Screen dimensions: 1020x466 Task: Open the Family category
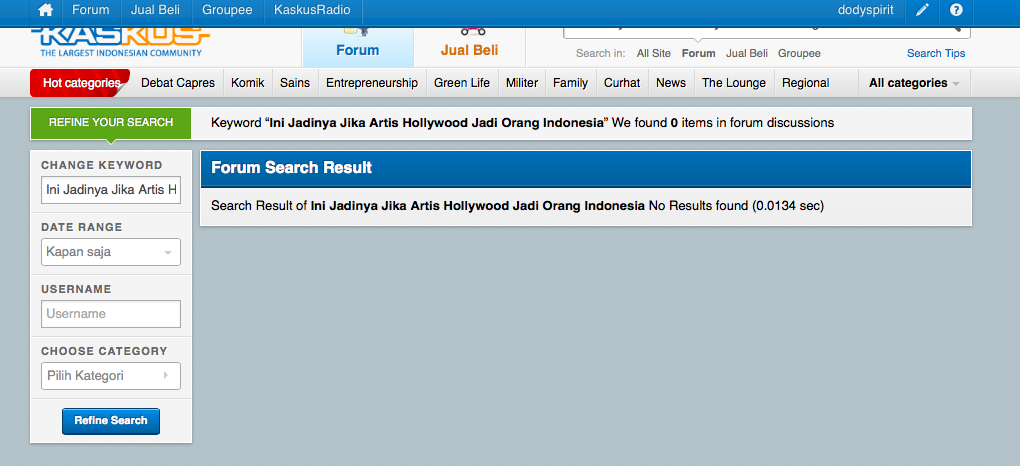[x=570, y=83]
